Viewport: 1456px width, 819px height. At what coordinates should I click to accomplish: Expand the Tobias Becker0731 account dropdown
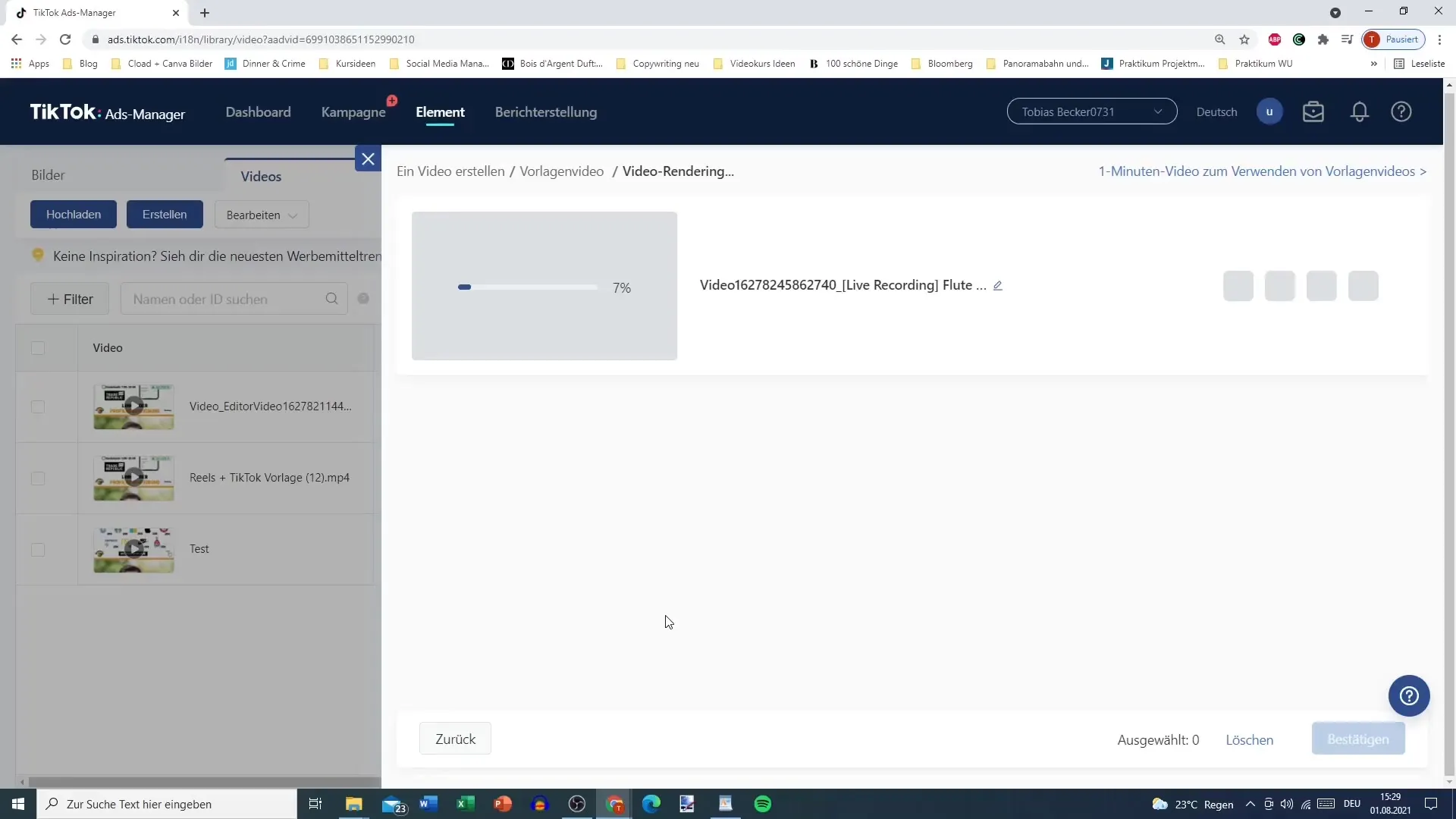(1092, 111)
